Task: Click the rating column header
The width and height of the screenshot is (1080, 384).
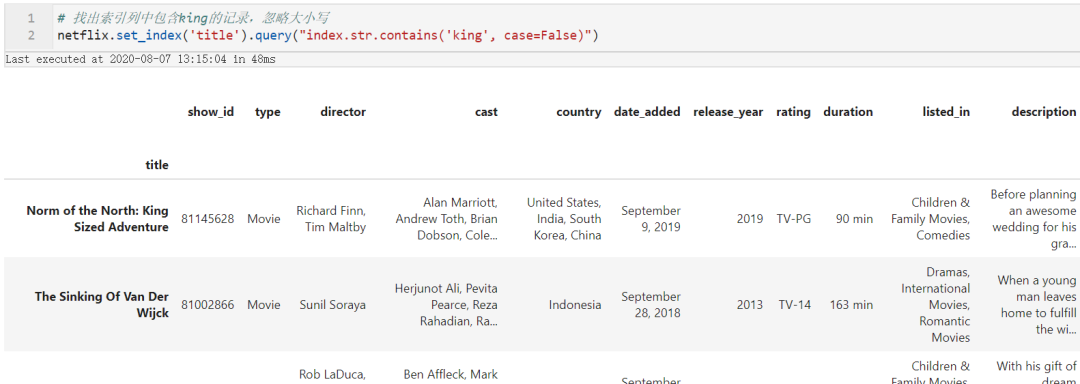Action: click(x=793, y=111)
